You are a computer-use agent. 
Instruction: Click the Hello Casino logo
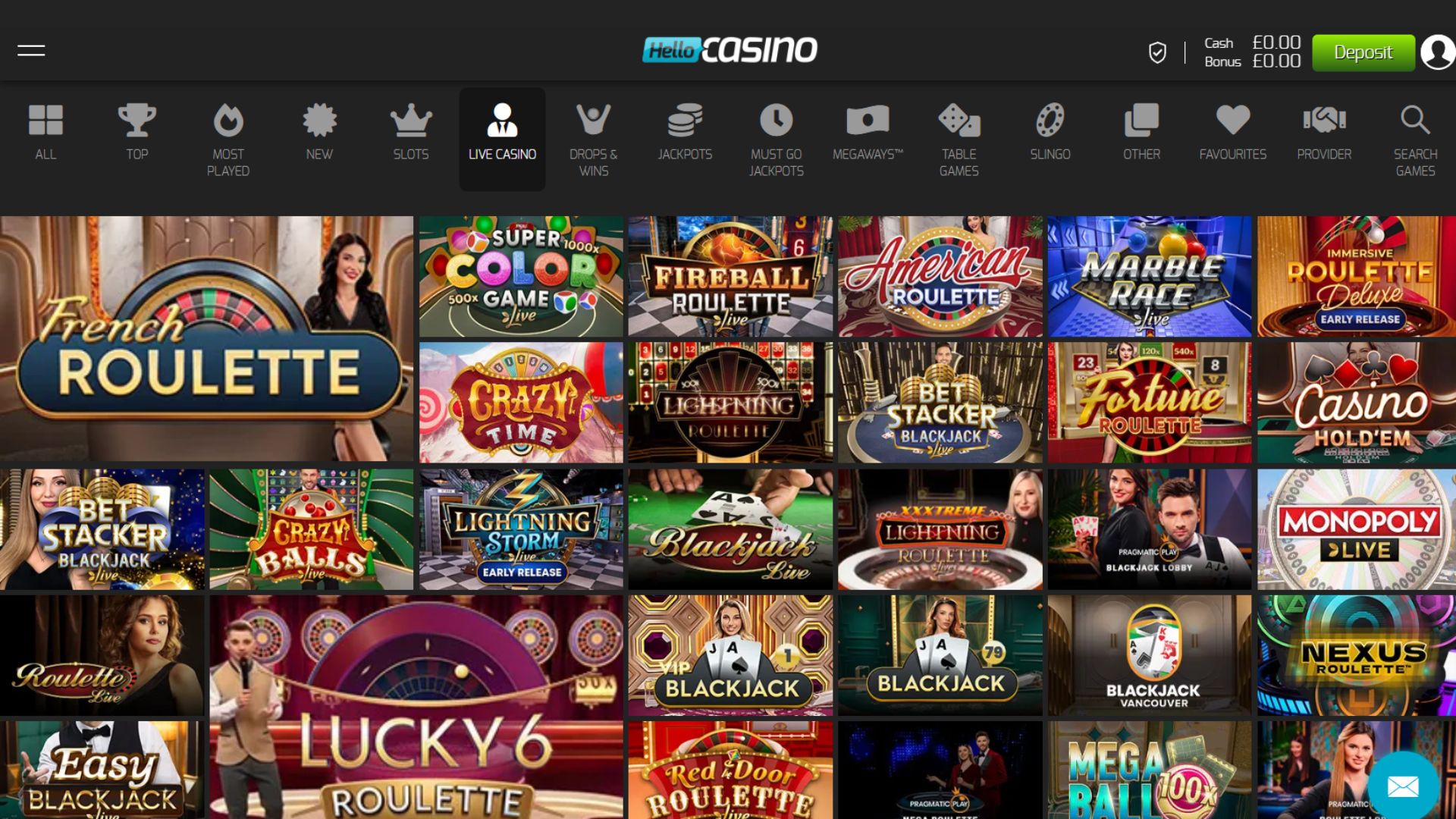730,50
